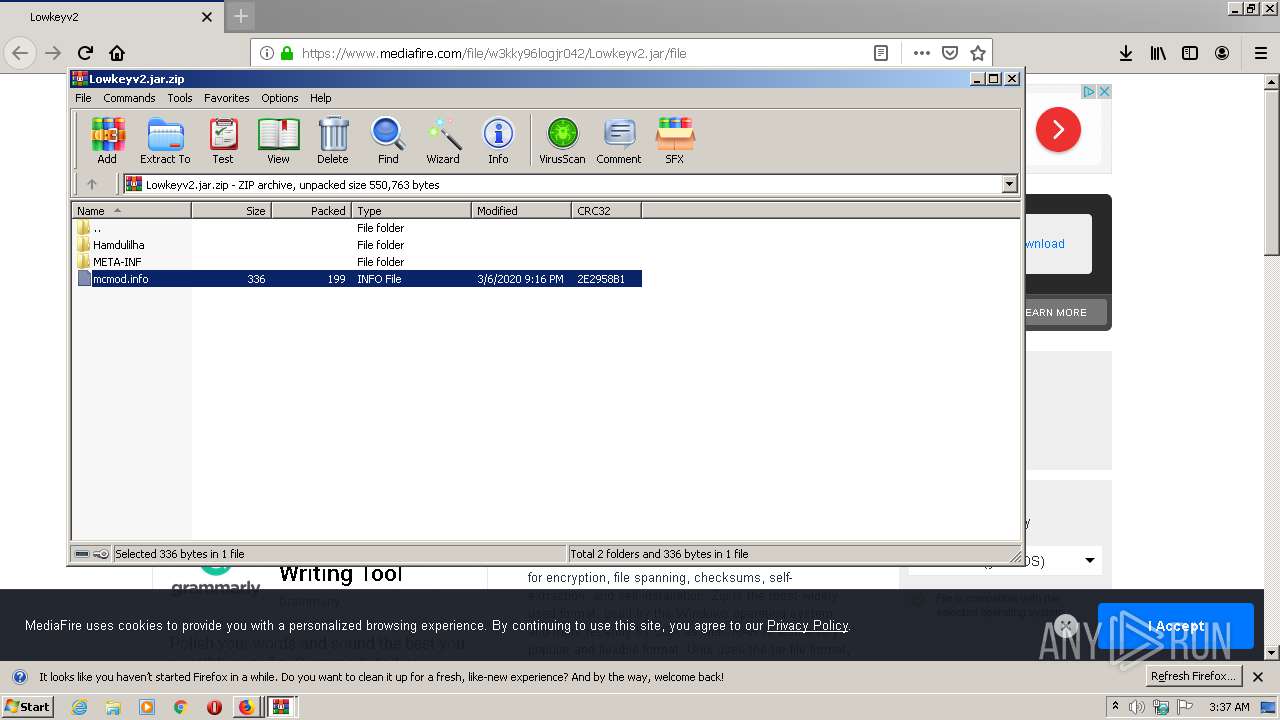Click the Info toolbar icon
The width and height of the screenshot is (1280, 720).
coord(498,140)
